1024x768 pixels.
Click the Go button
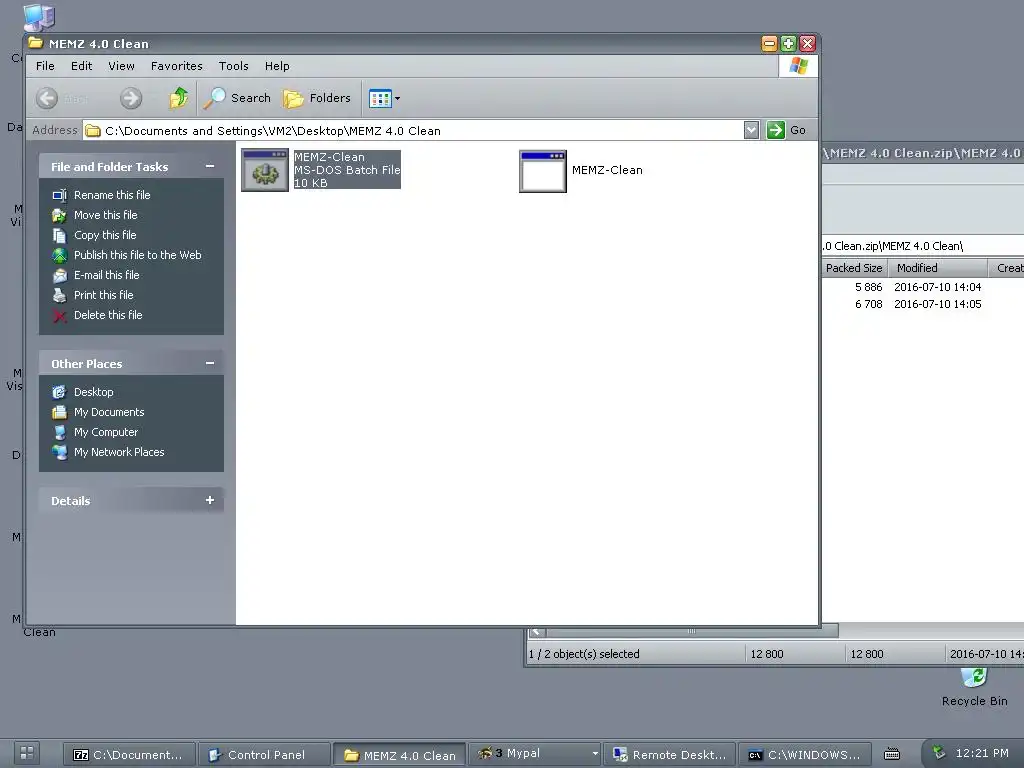(787, 130)
